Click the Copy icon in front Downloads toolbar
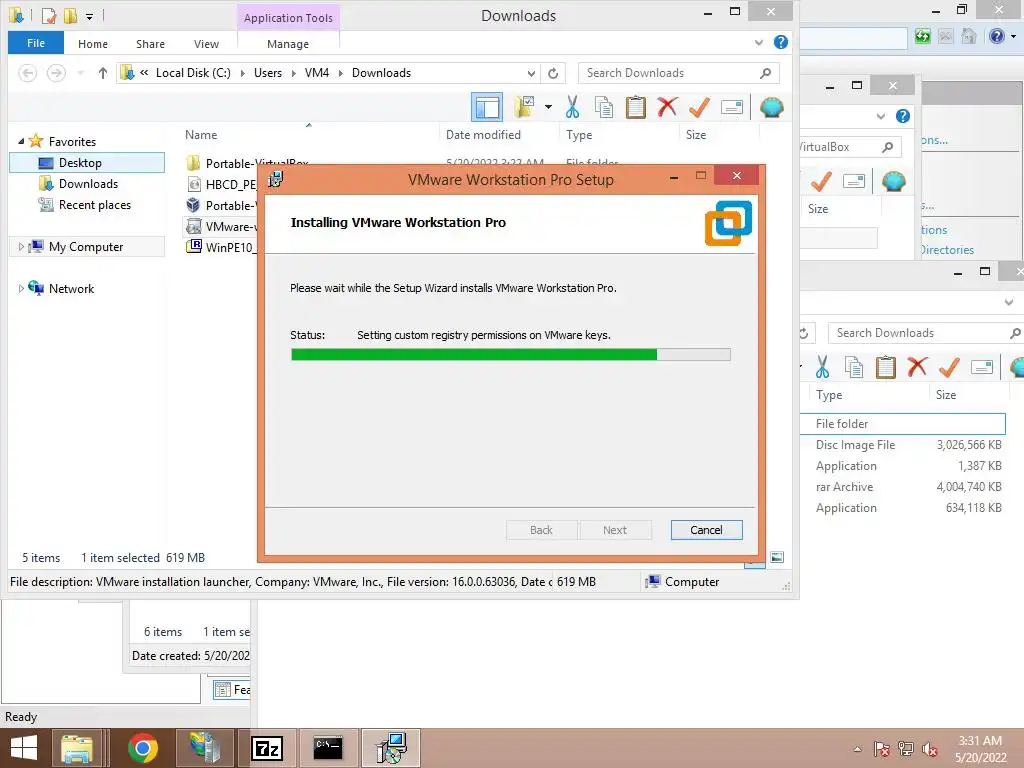The height and width of the screenshot is (768, 1024). [x=604, y=107]
